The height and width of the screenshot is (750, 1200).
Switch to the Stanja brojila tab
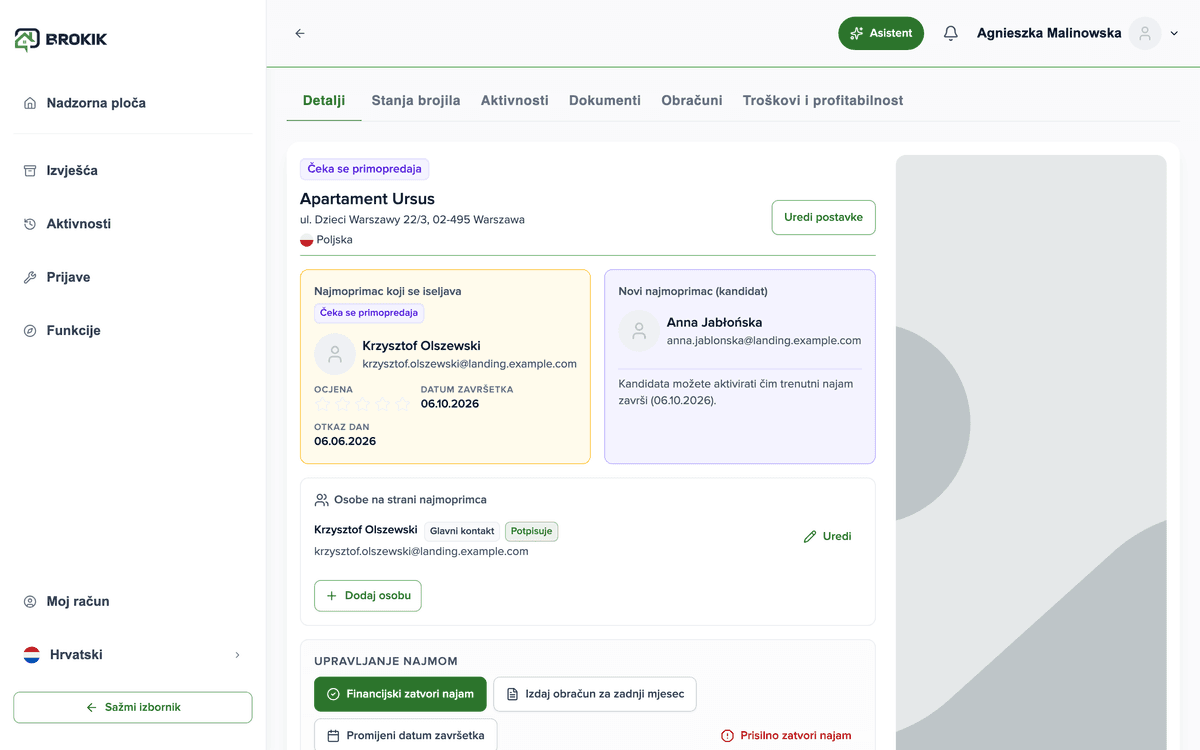(416, 100)
